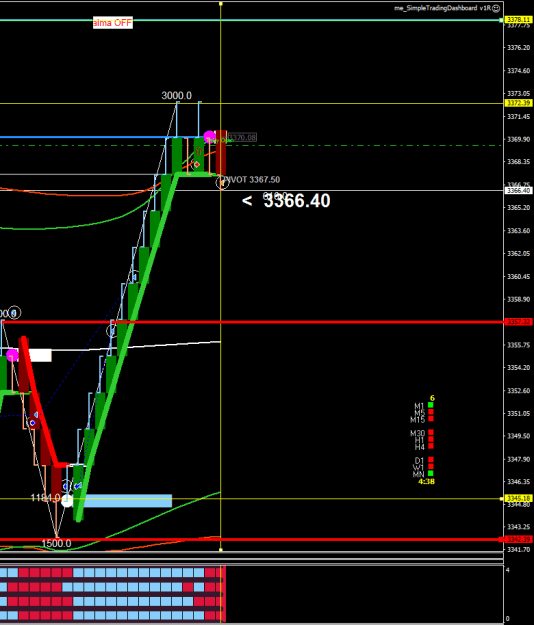Click the H4 red status square

(430, 446)
